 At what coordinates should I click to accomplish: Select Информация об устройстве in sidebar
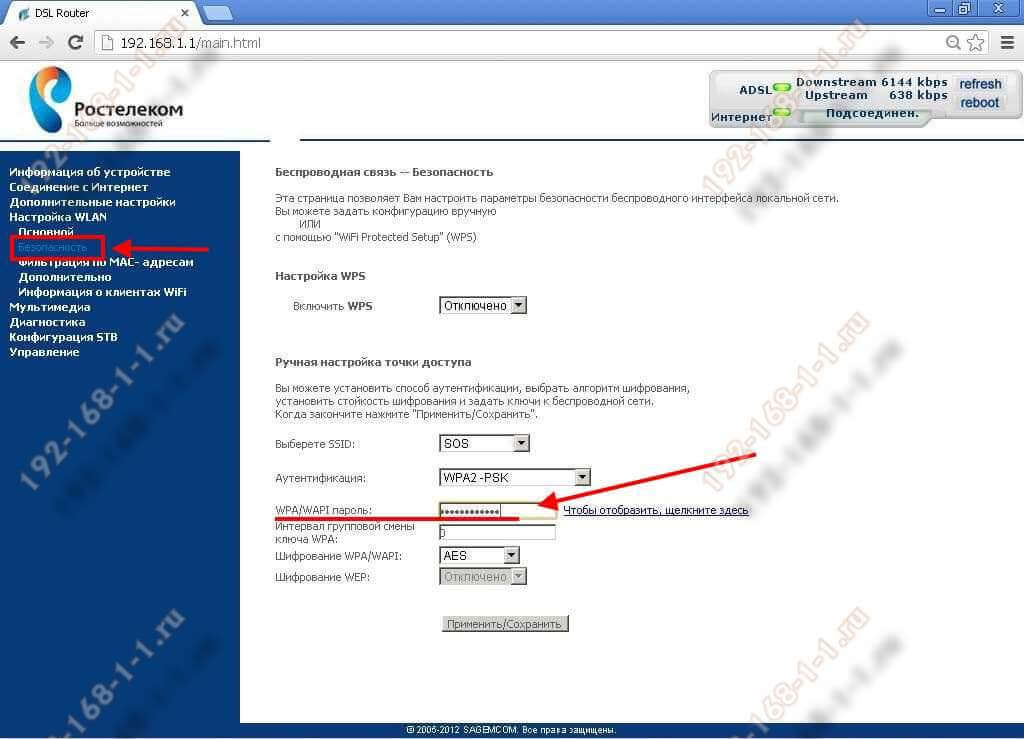click(x=89, y=172)
